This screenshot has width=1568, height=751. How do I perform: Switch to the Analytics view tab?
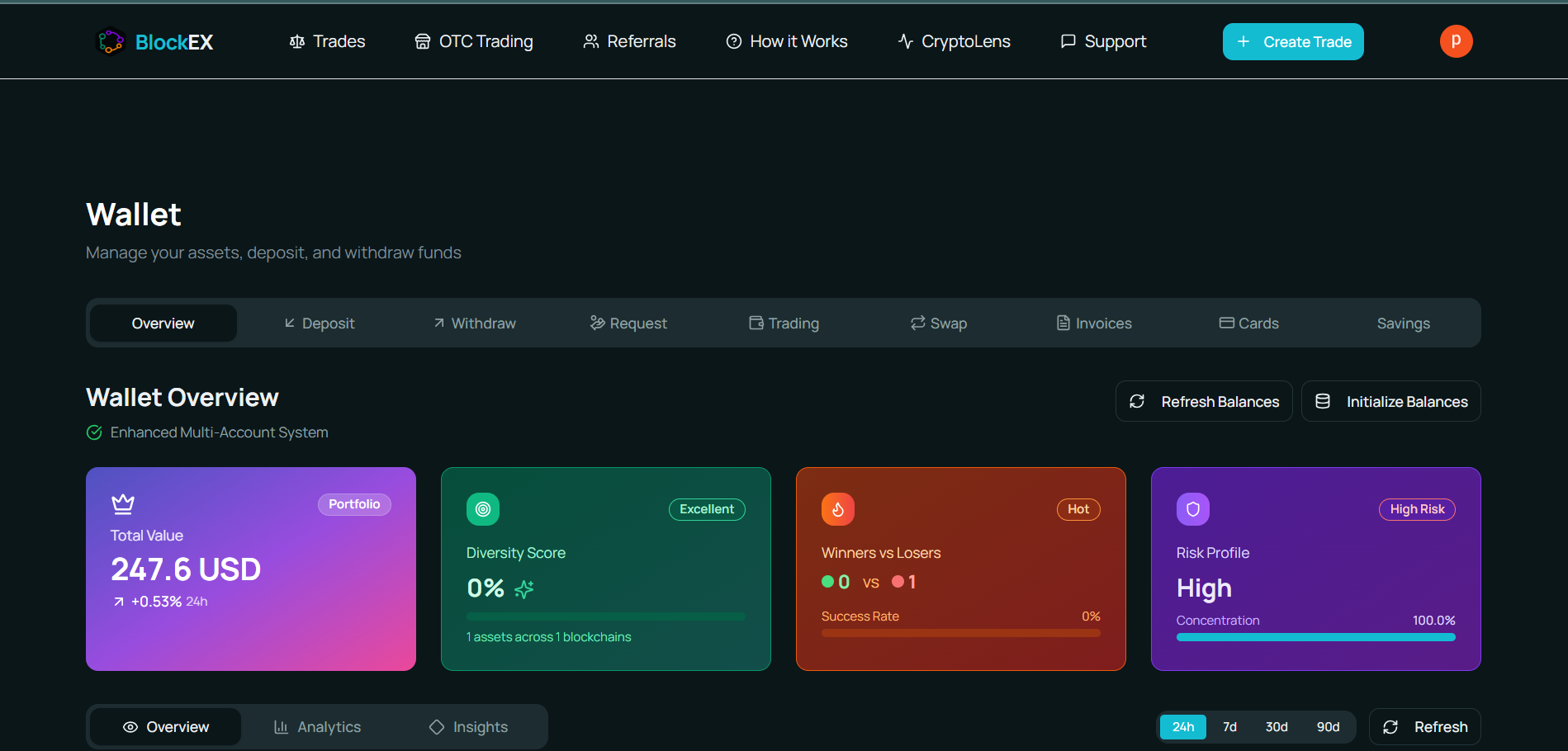tap(317, 727)
